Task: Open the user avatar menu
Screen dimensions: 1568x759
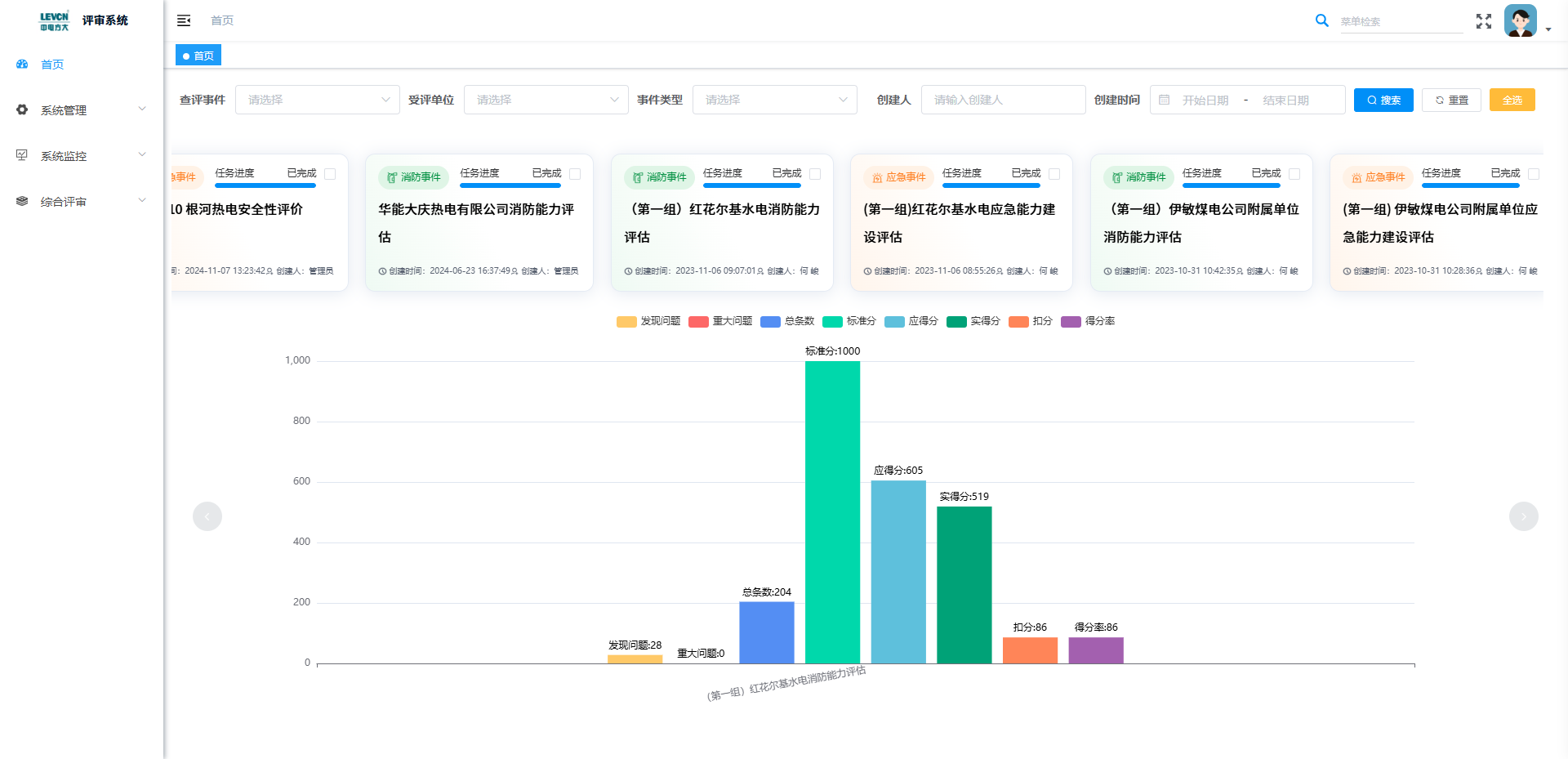Action: (x=1520, y=20)
